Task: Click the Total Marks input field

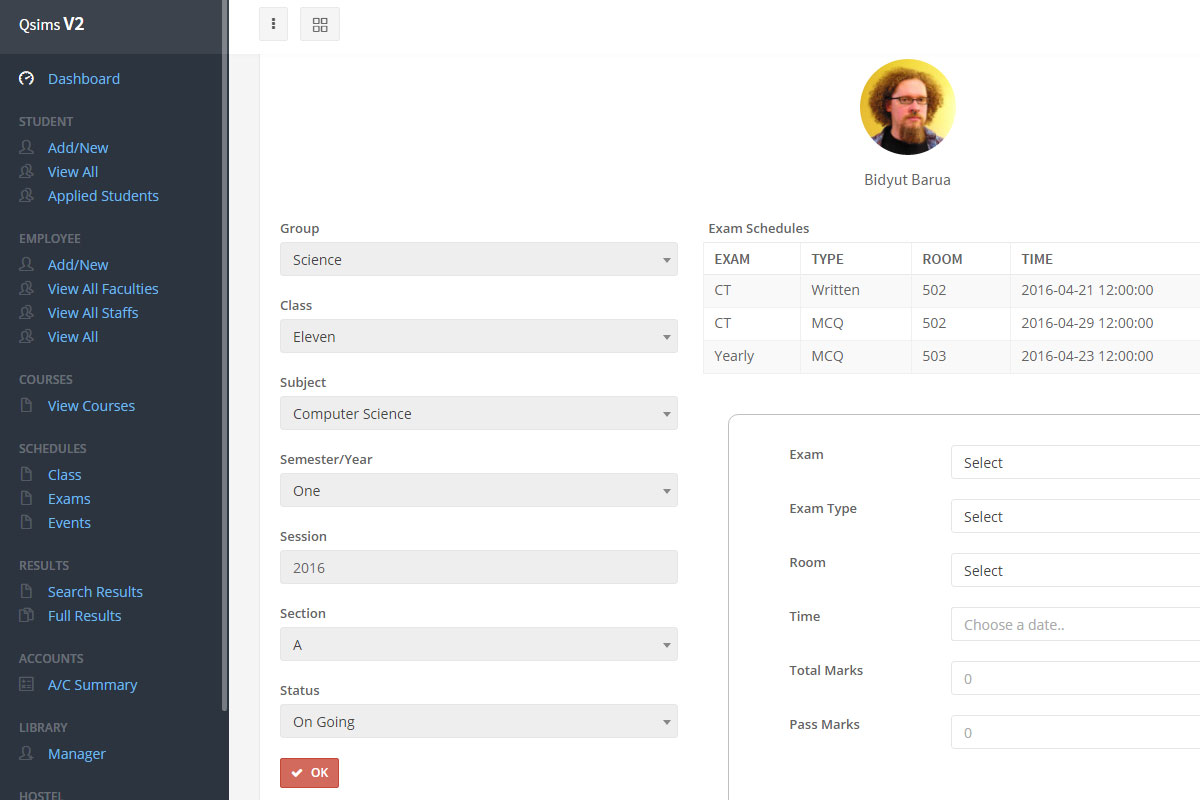Action: click(x=1075, y=679)
